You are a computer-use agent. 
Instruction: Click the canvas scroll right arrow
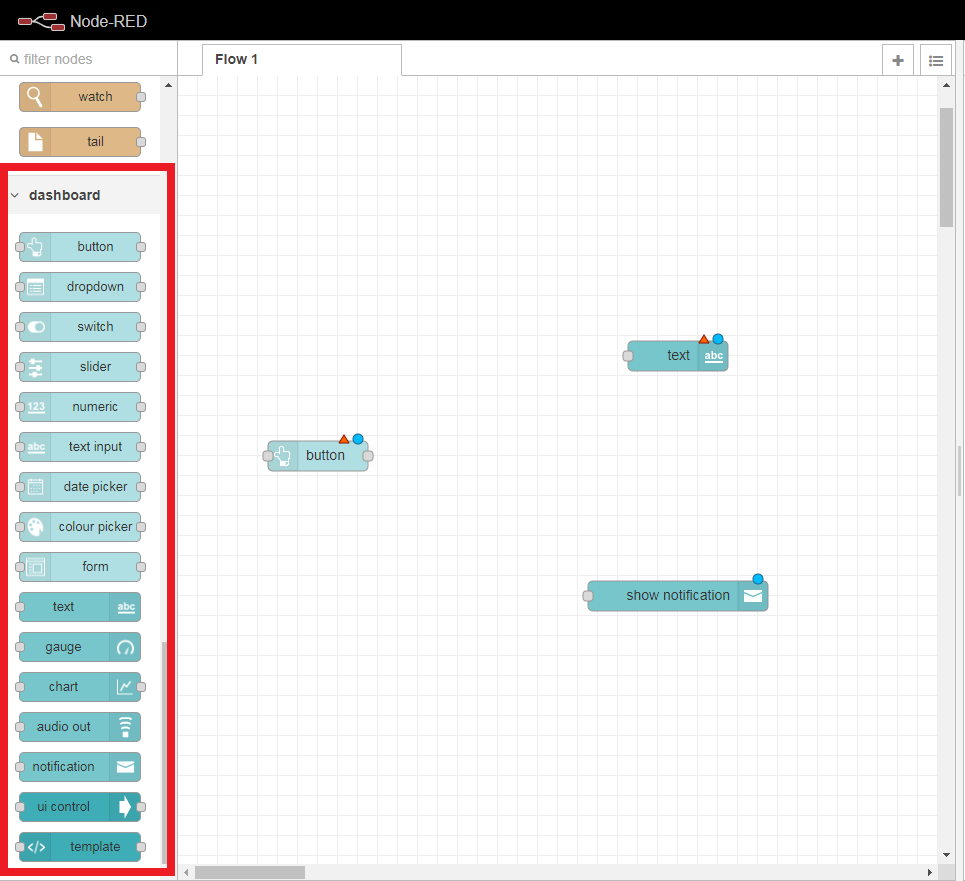pyautogui.click(x=930, y=872)
